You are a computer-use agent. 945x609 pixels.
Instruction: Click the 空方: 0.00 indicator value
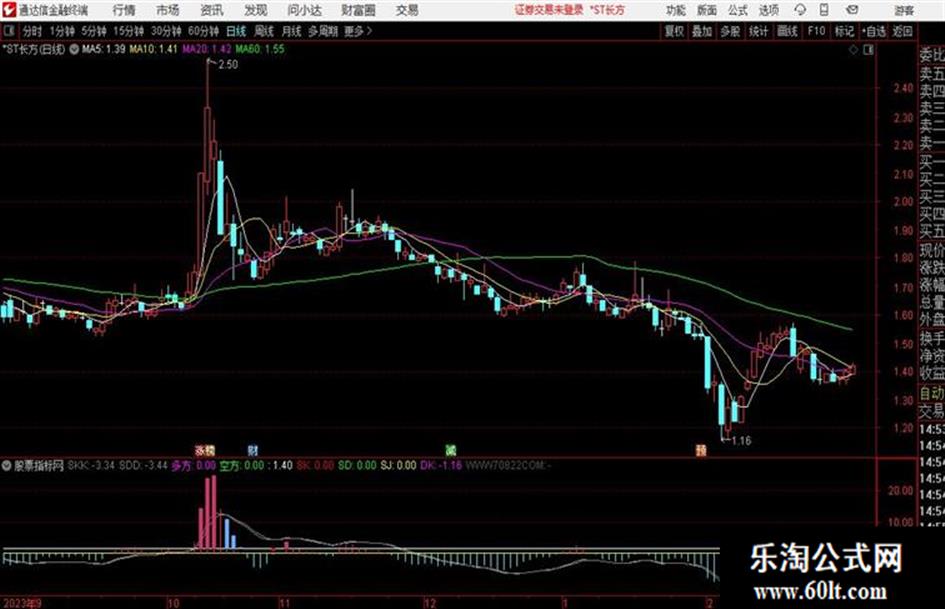(x=242, y=465)
